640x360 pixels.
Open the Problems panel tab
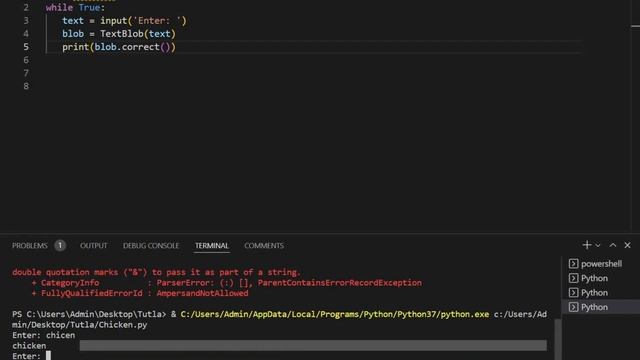(29, 246)
